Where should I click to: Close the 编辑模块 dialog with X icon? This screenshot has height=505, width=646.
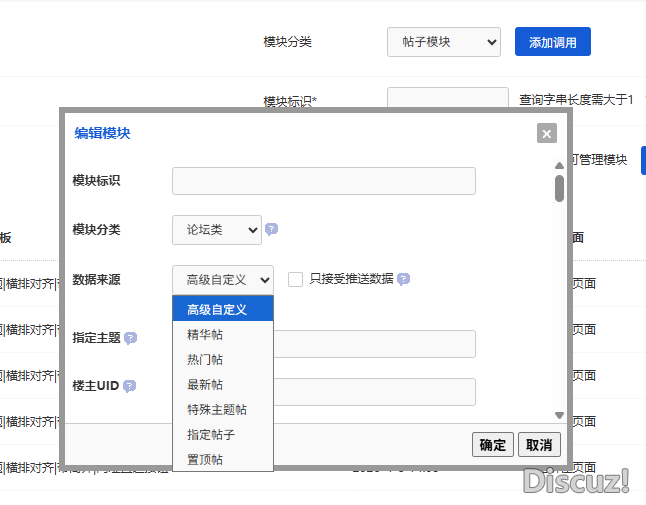click(x=546, y=133)
